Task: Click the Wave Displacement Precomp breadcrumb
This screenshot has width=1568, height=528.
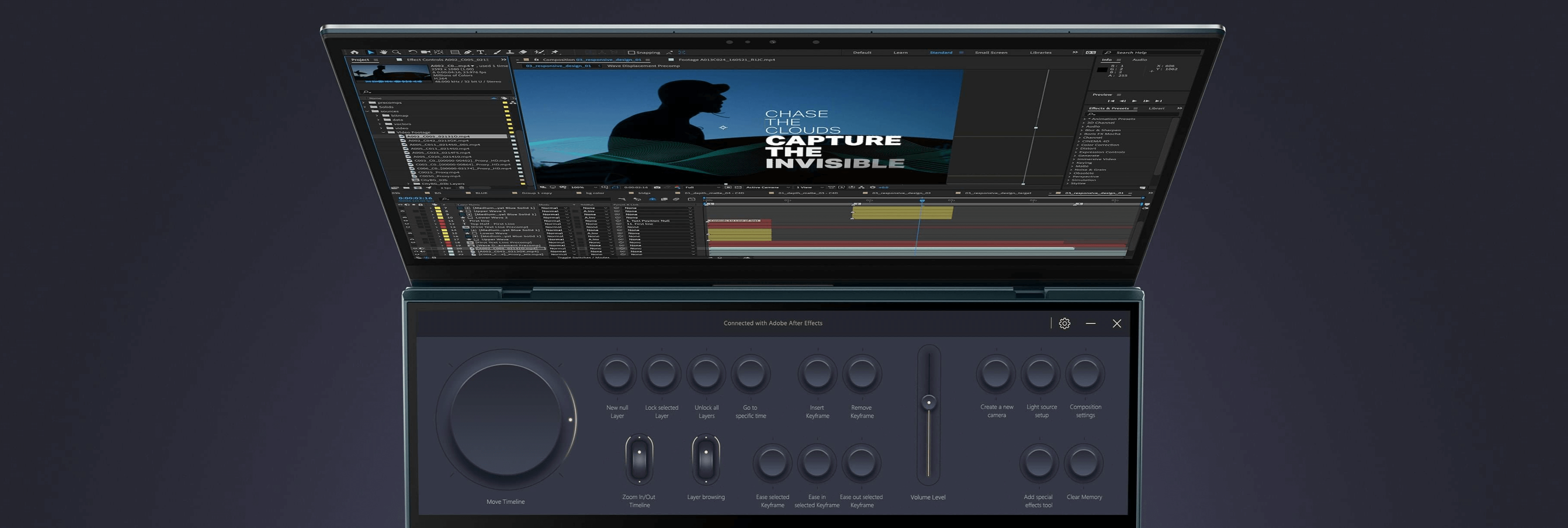Action: tap(643, 66)
